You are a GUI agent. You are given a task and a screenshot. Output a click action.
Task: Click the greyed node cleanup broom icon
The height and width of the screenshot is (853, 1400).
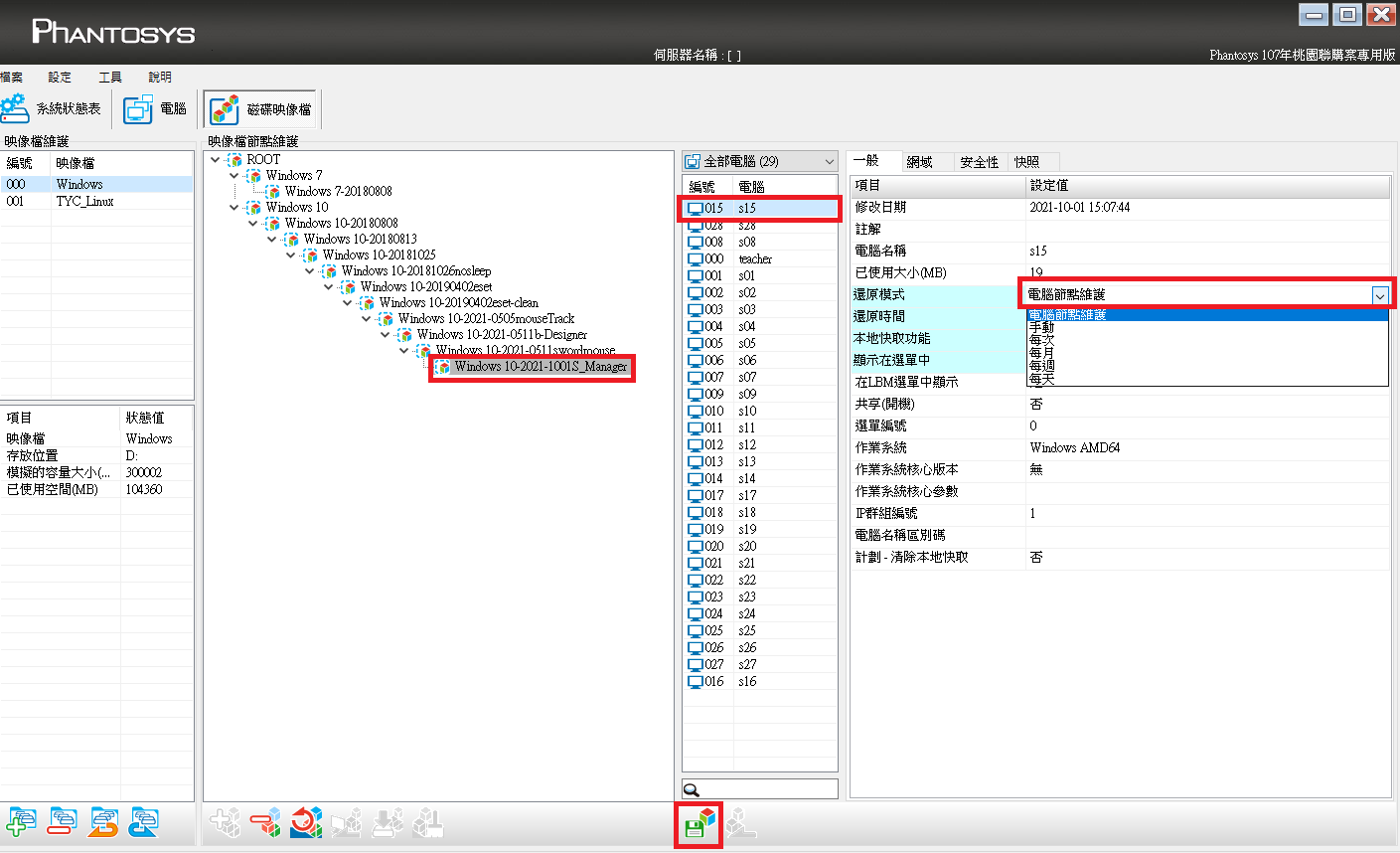427,822
